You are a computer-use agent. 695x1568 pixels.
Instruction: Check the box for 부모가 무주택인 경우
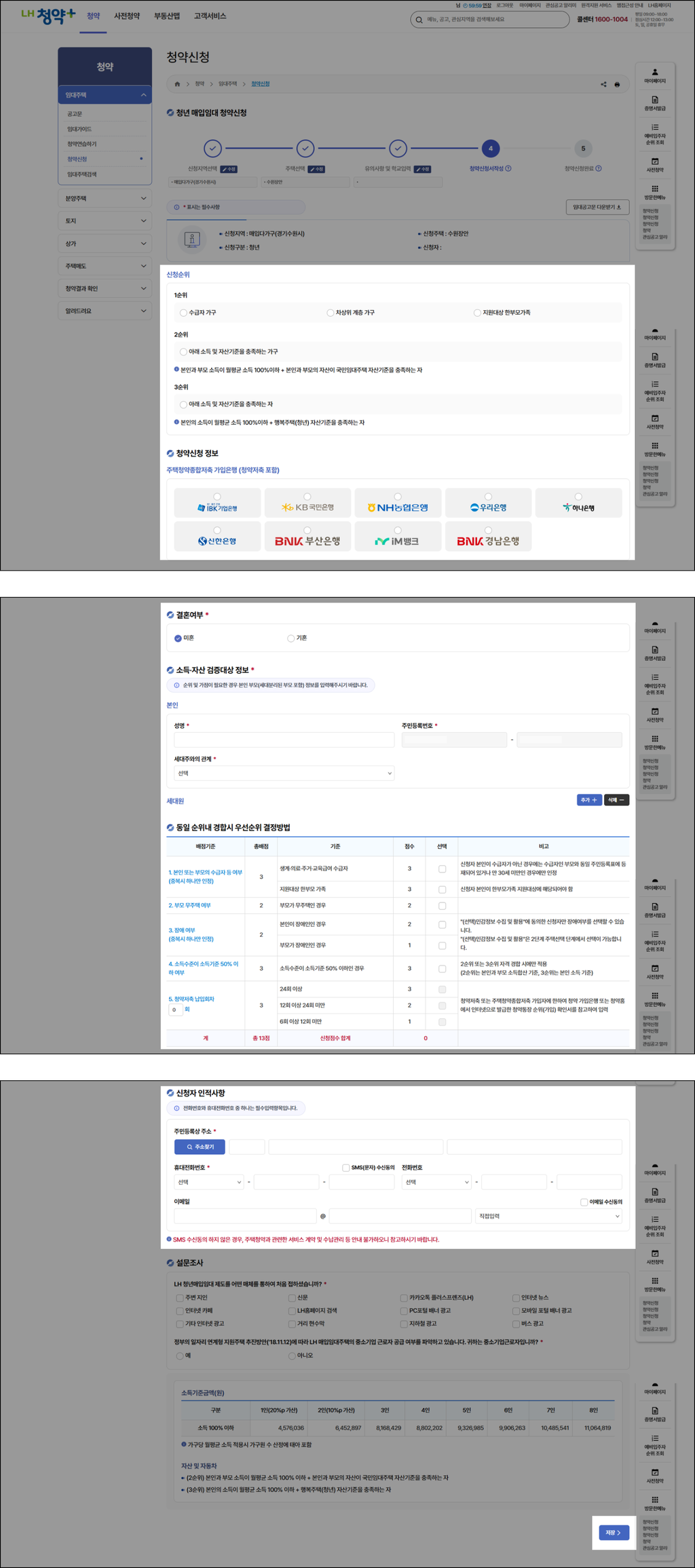[442, 906]
